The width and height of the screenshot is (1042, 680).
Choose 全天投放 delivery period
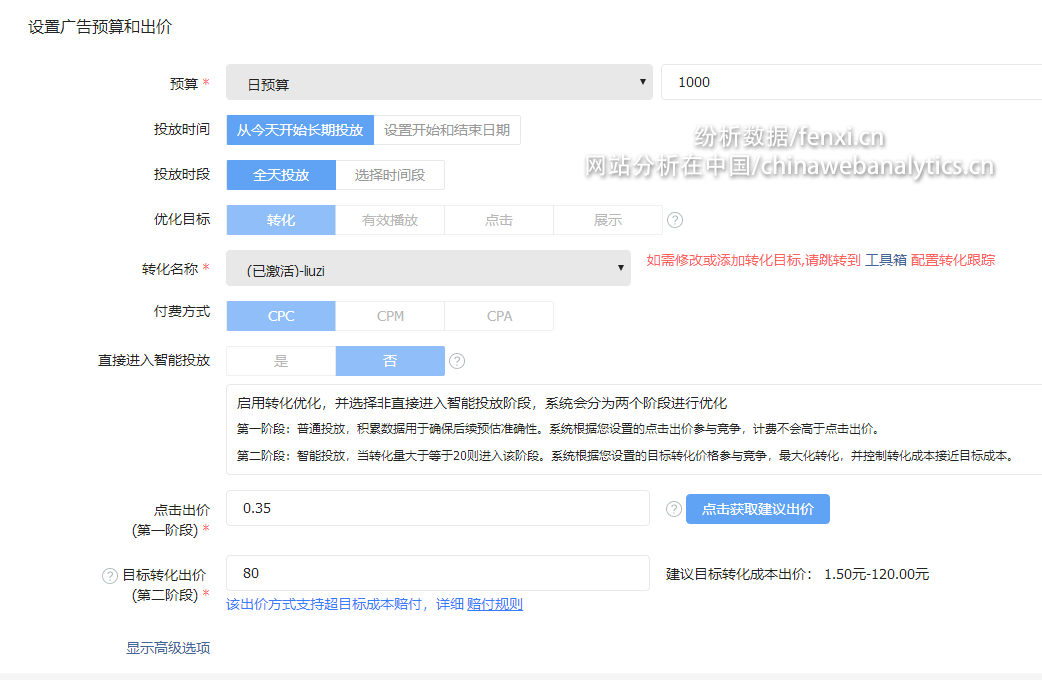tap(281, 175)
